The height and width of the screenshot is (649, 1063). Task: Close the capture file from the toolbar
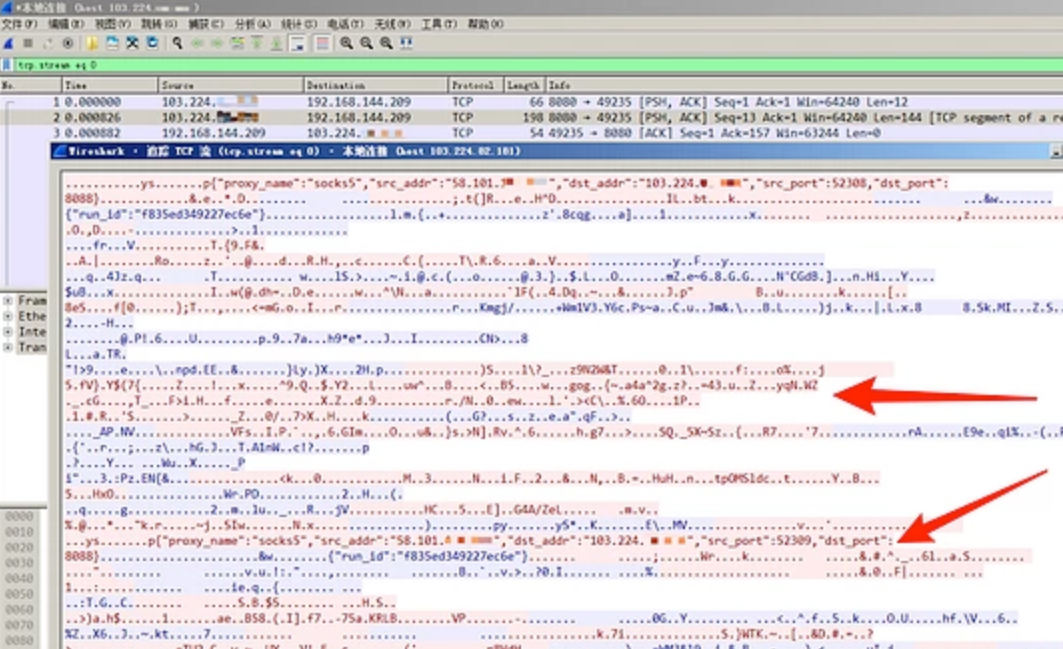[132, 43]
